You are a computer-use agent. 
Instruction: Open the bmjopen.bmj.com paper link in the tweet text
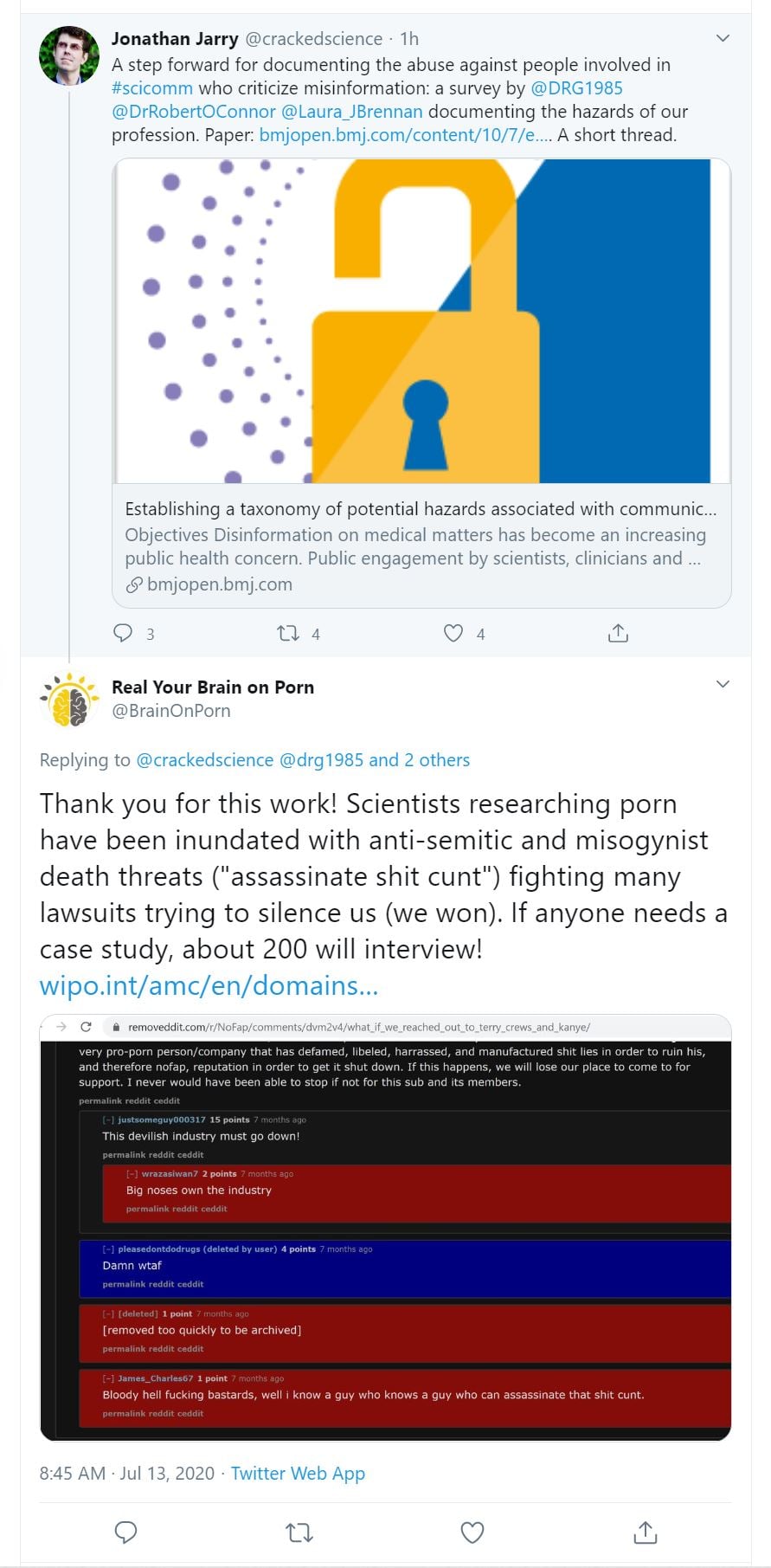tap(405, 134)
